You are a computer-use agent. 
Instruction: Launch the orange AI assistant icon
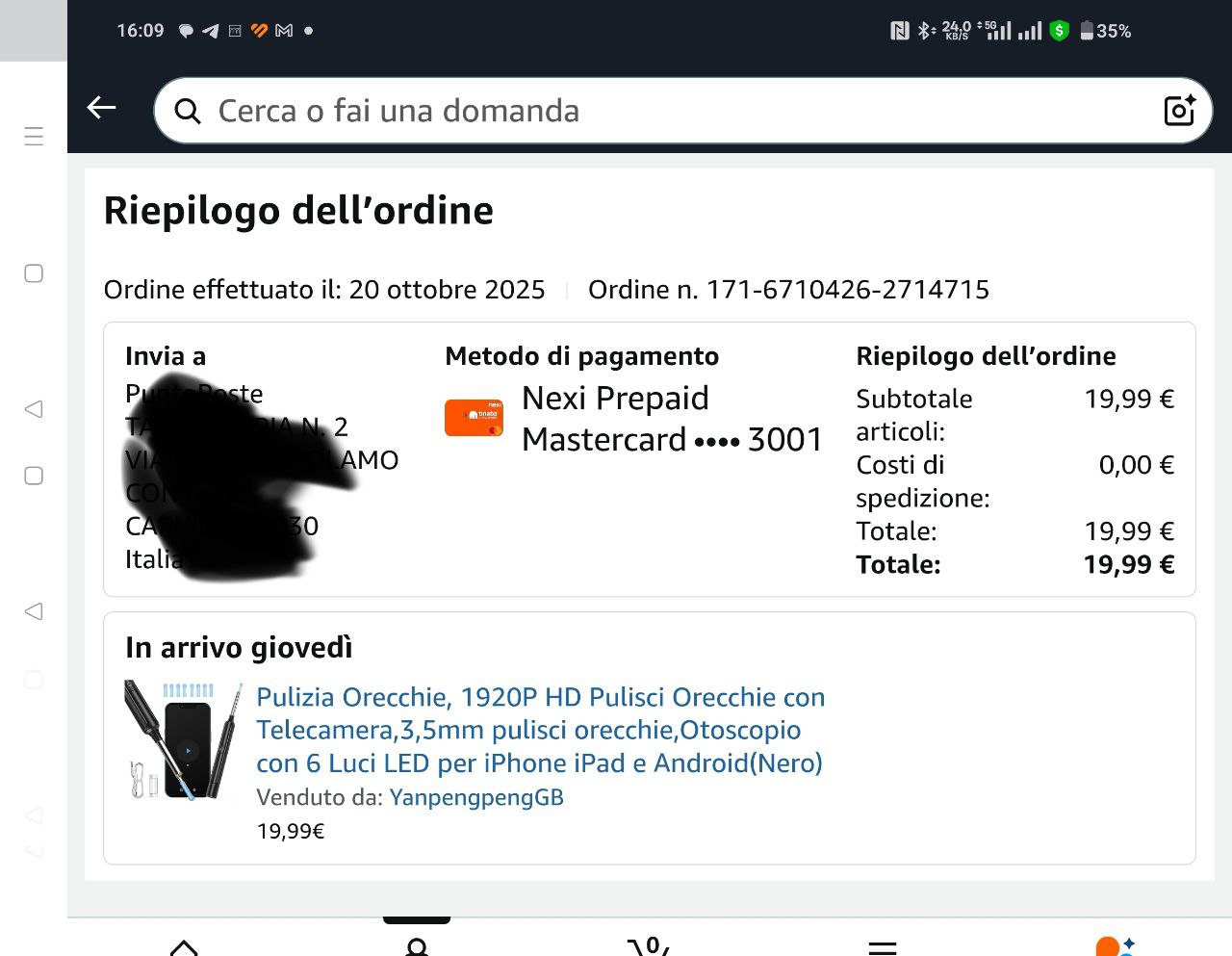pos(1115,945)
